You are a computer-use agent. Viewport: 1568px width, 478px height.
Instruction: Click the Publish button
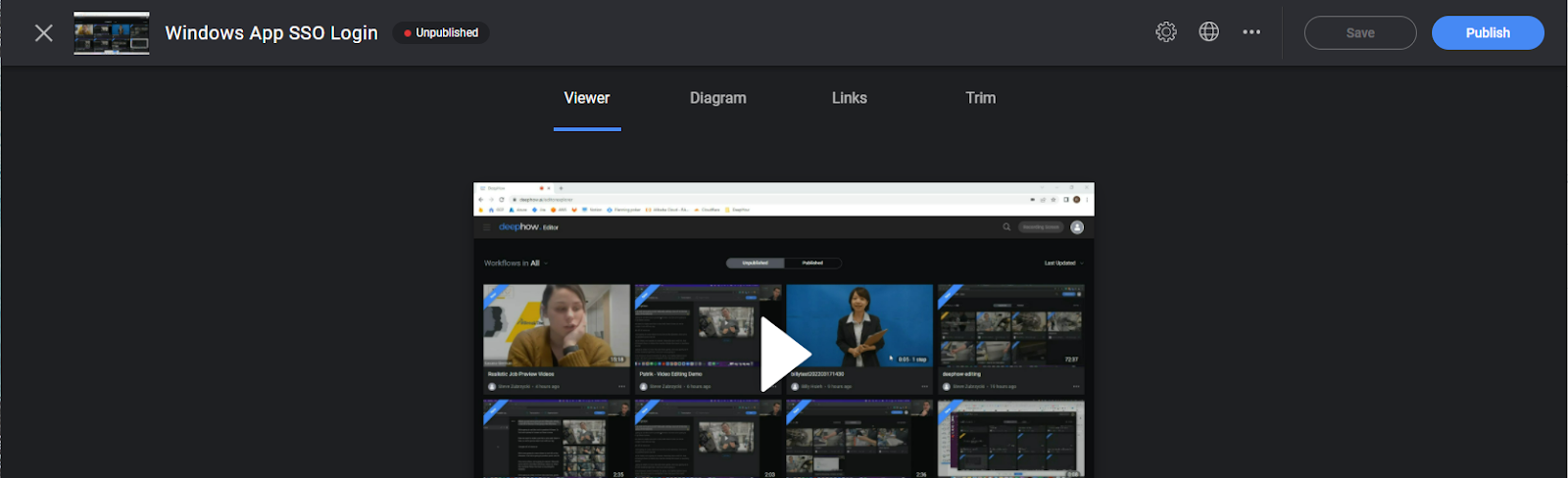click(1488, 32)
